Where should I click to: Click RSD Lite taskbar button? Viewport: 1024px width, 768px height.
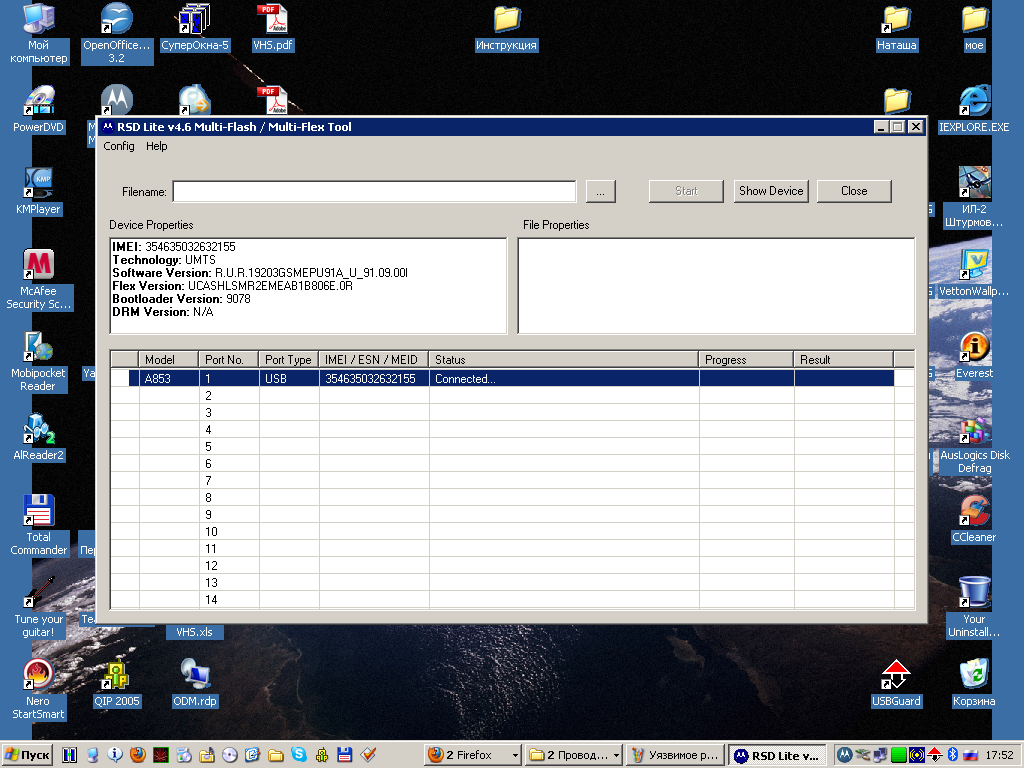pos(777,756)
